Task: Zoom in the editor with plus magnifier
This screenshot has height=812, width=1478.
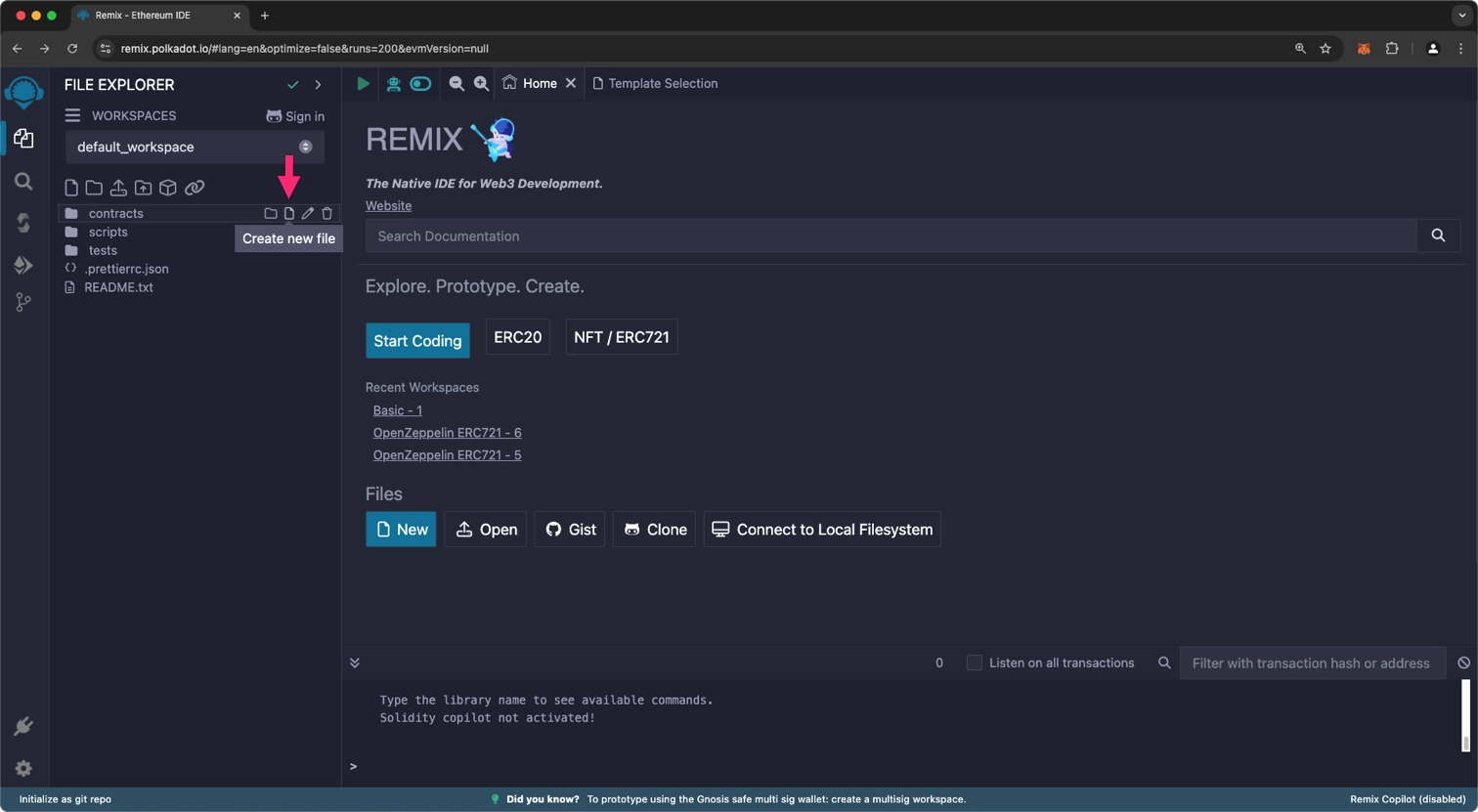Action: click(x=481, y=84)
